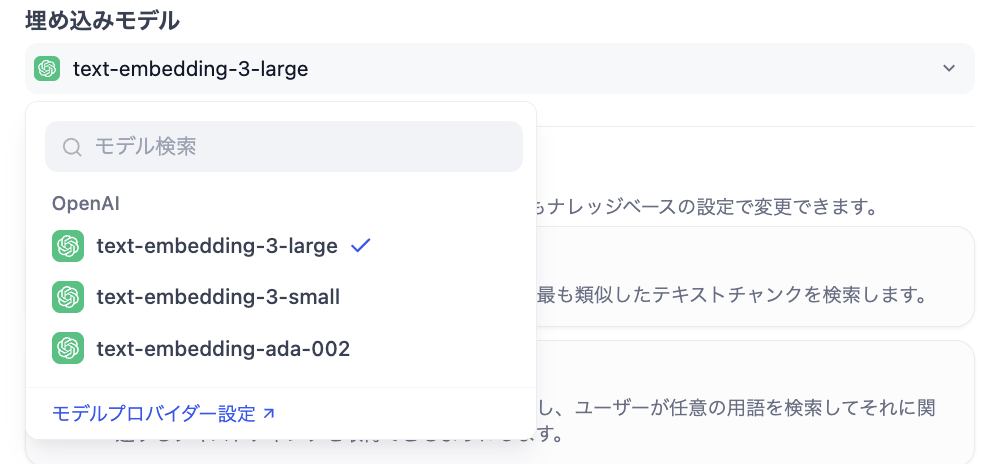1004x464 pixels.
Task: Pick text-embedding-ada-002 from the list
Action: [223, 349]
